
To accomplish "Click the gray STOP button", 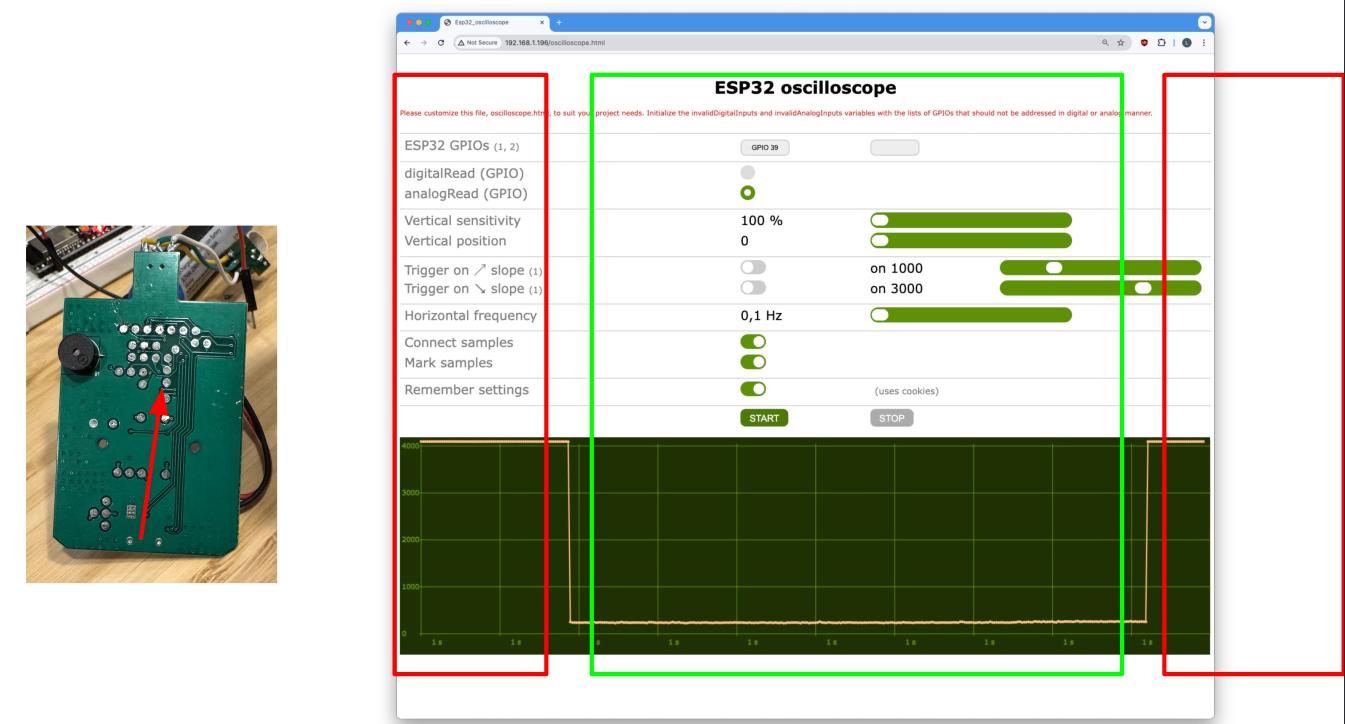I will pos(891,418).
